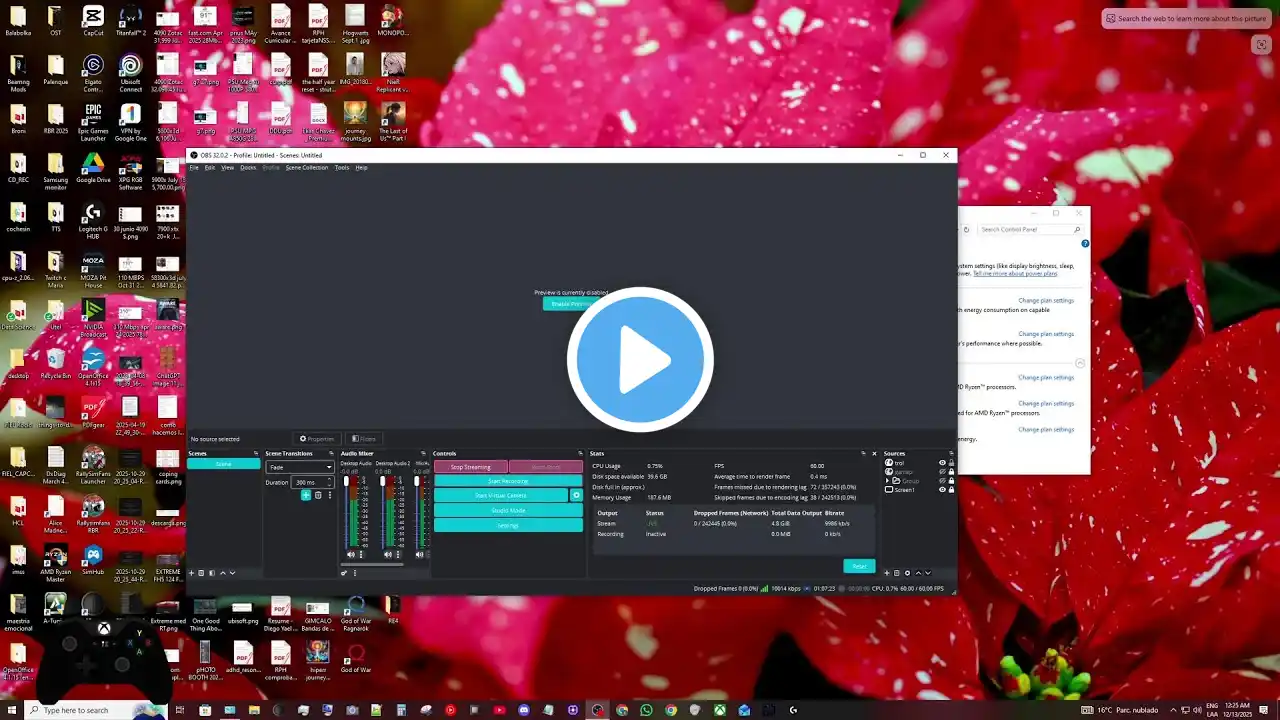Viewport: 1280px width, 720px height.
Task: Open the File menu in OBS
Action: click(x=194, y=167)
